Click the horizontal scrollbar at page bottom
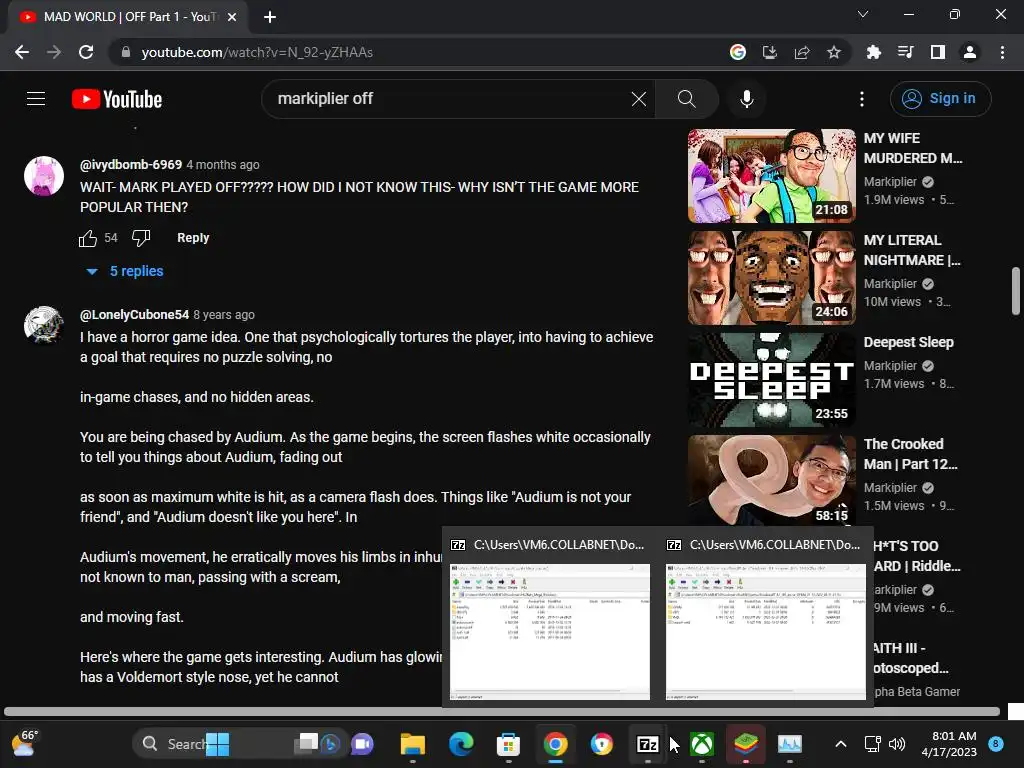The width and height of the screenshot is (1024, 768). click(502, 711)
